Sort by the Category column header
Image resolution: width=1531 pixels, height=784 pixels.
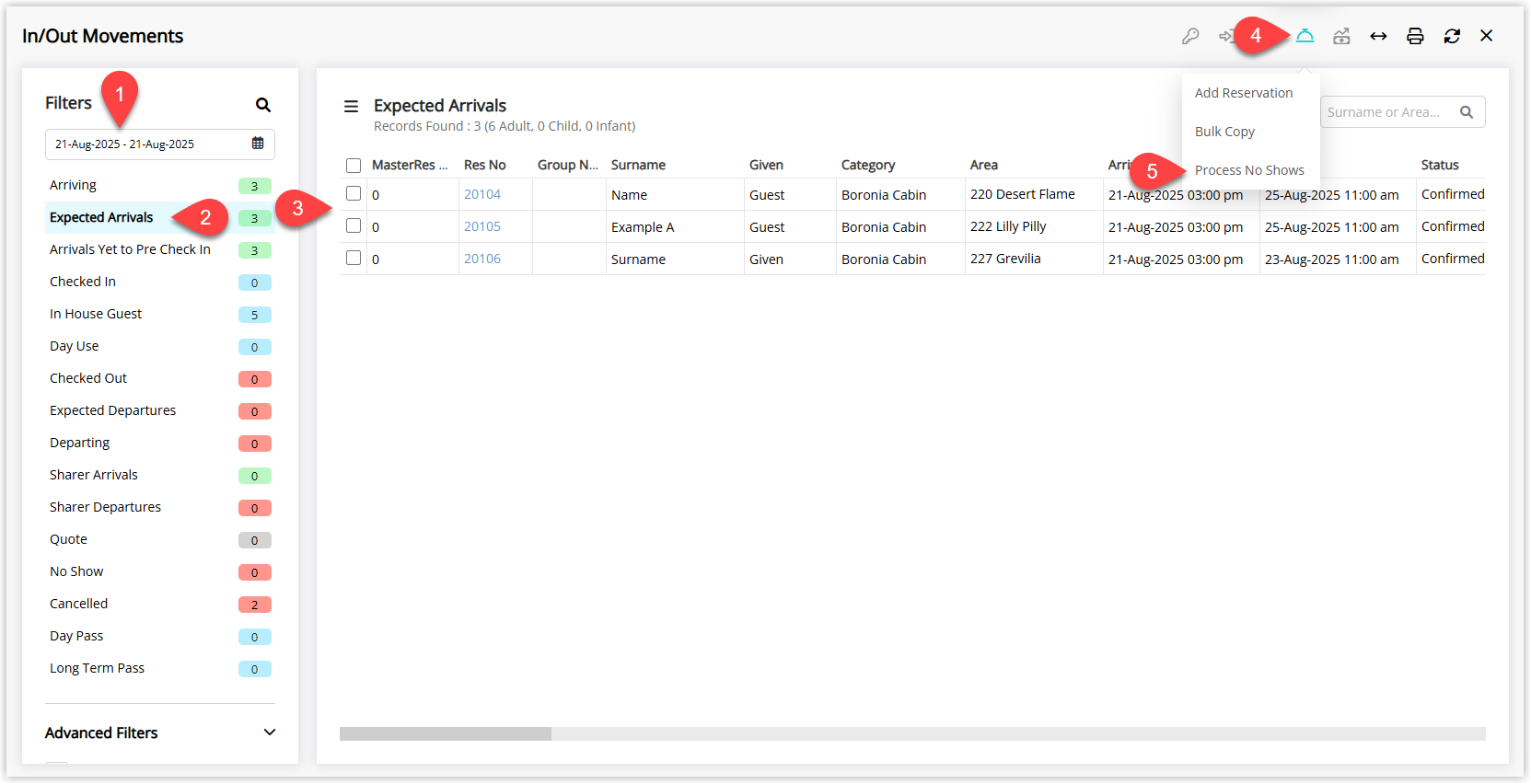[868, 165]
